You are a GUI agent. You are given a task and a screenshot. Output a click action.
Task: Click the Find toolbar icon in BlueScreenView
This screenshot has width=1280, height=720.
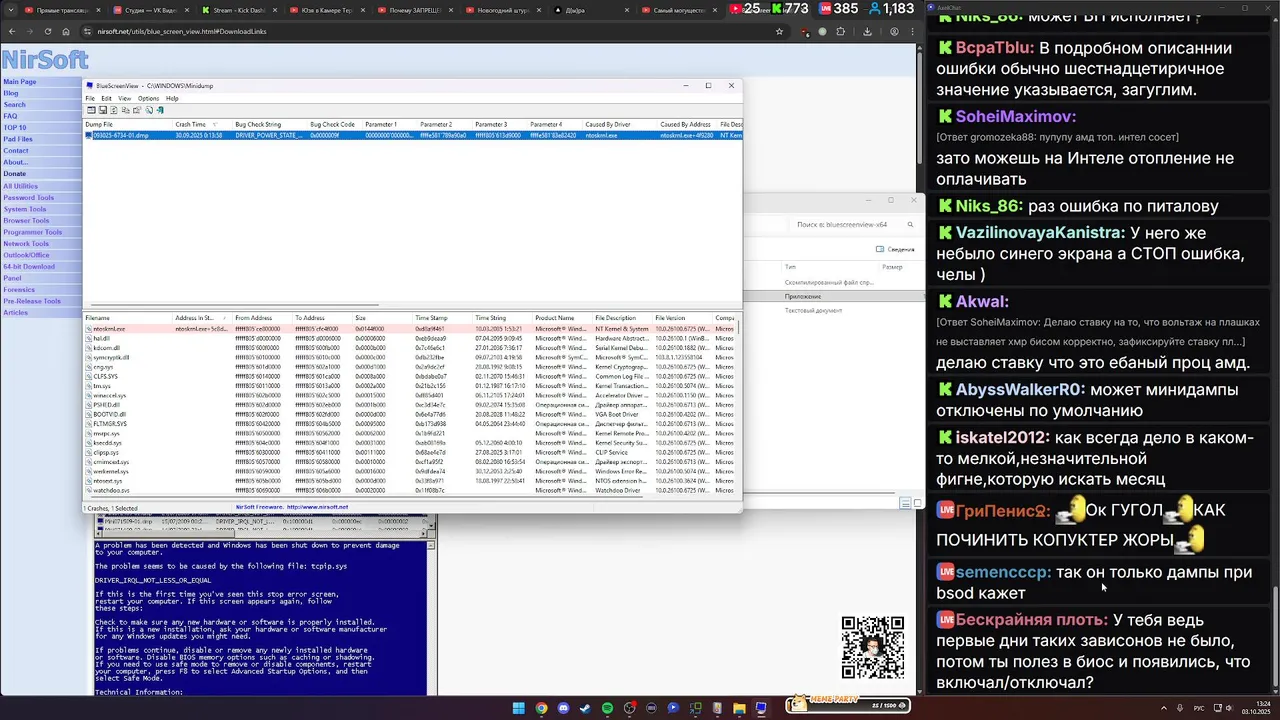(x=149, y=110)
